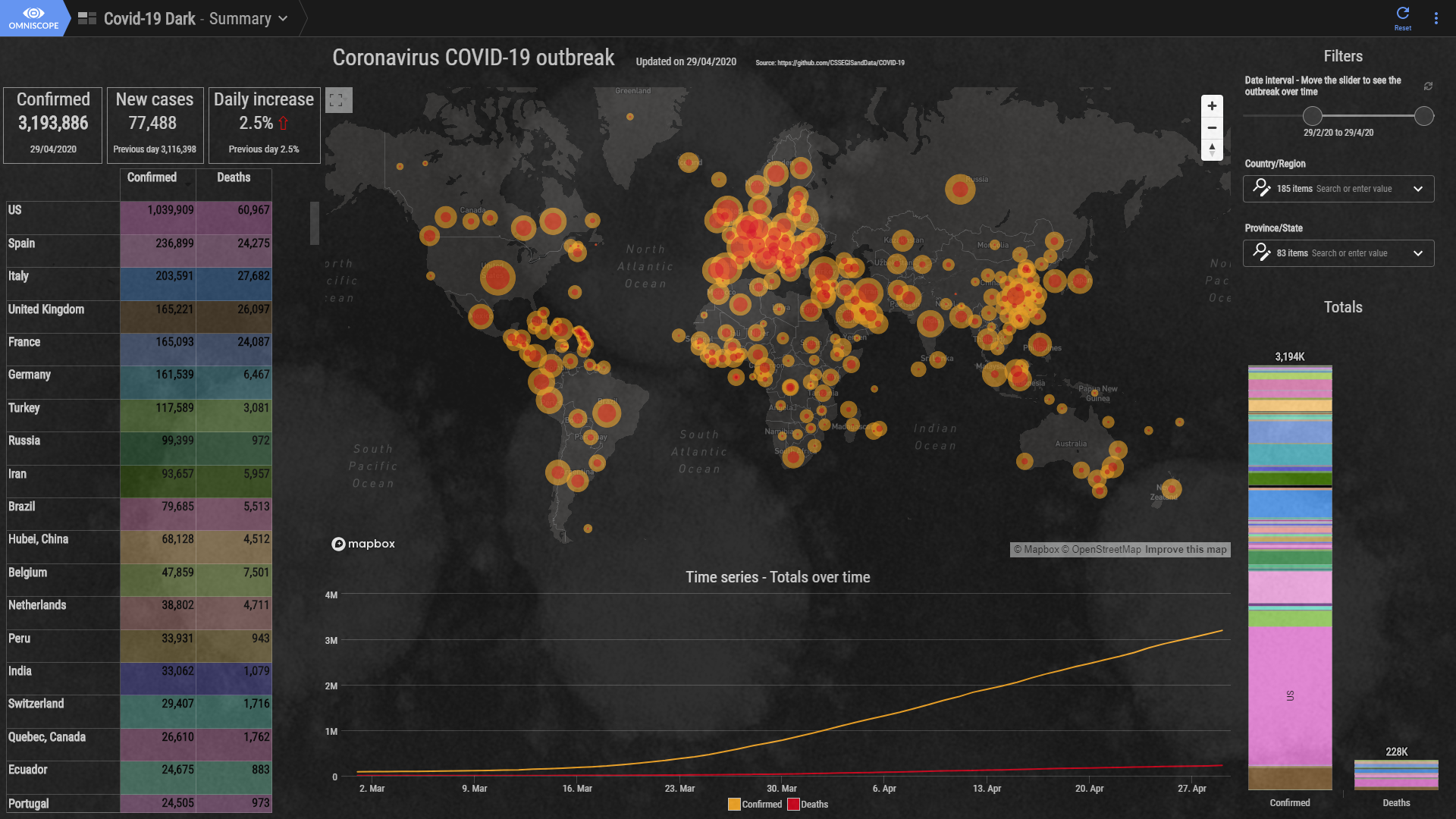
Task: Expand the Province/State filter dropdown
Action: pyautogui.click(x=1417, y=253)
